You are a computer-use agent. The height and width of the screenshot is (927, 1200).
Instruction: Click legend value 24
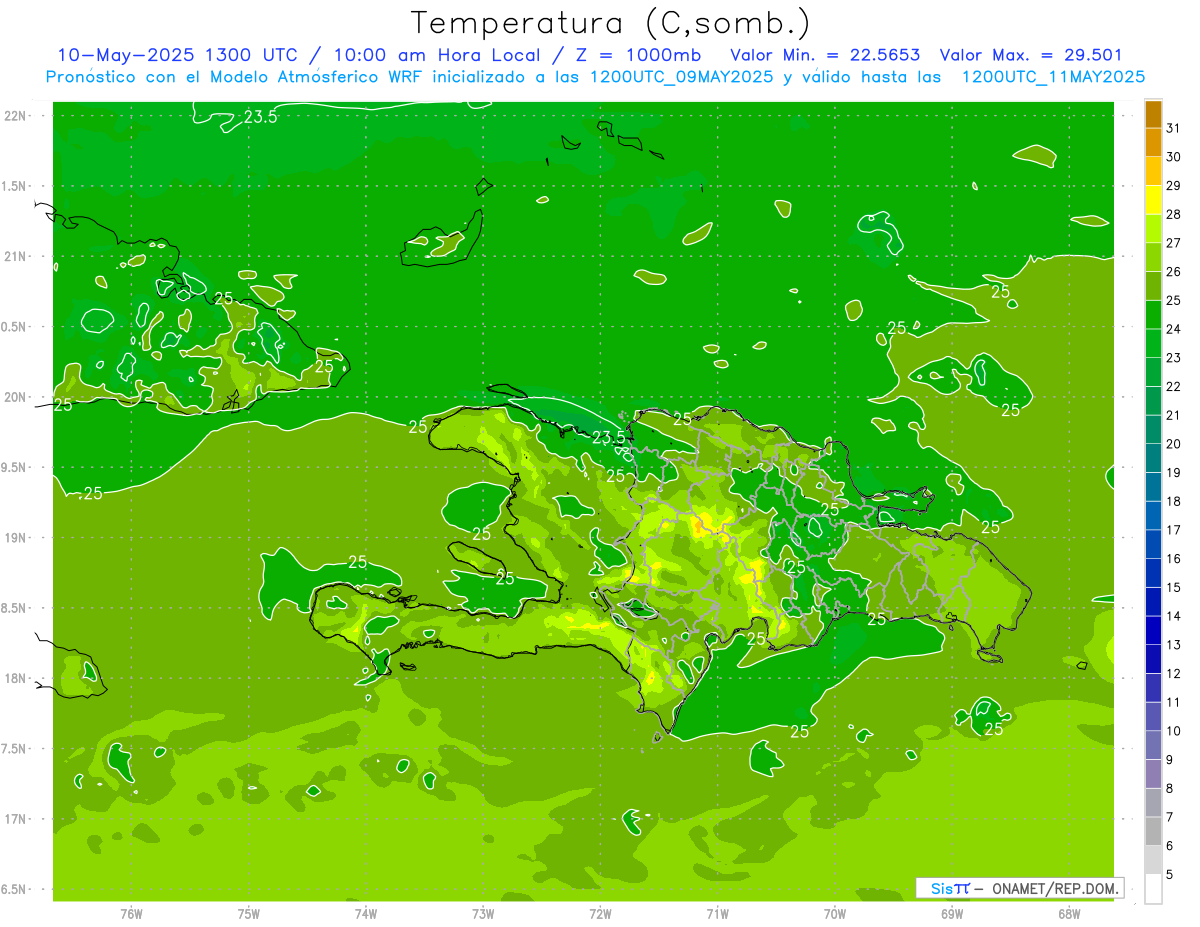pos(1174,329)
